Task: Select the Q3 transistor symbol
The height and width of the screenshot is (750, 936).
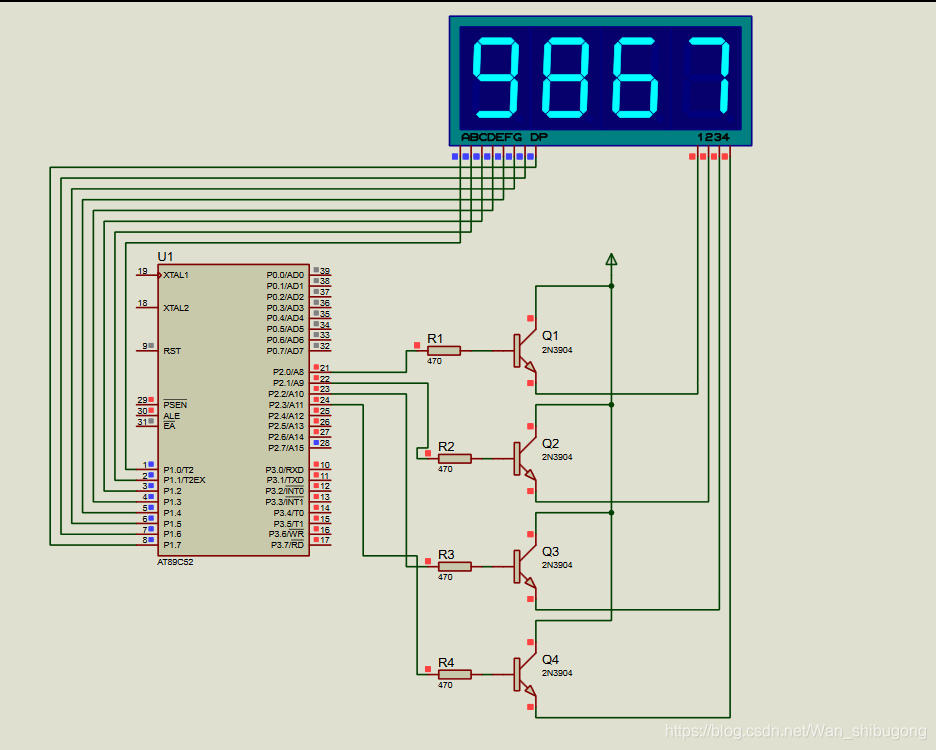Action: (525, 567)
